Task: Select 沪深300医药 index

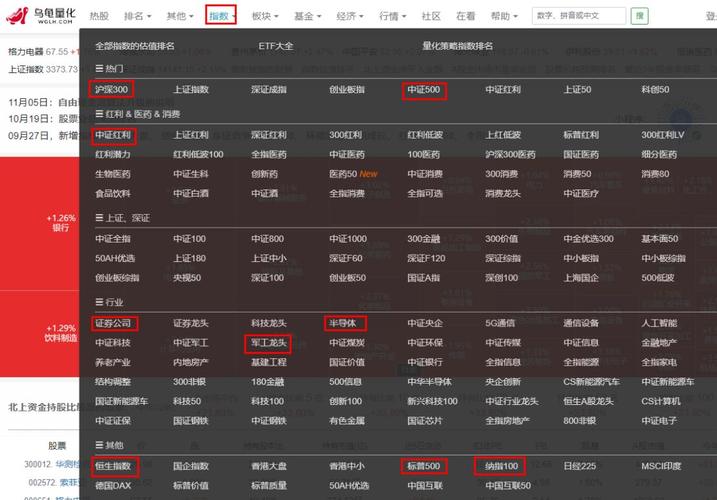Action: coord(510,154)
